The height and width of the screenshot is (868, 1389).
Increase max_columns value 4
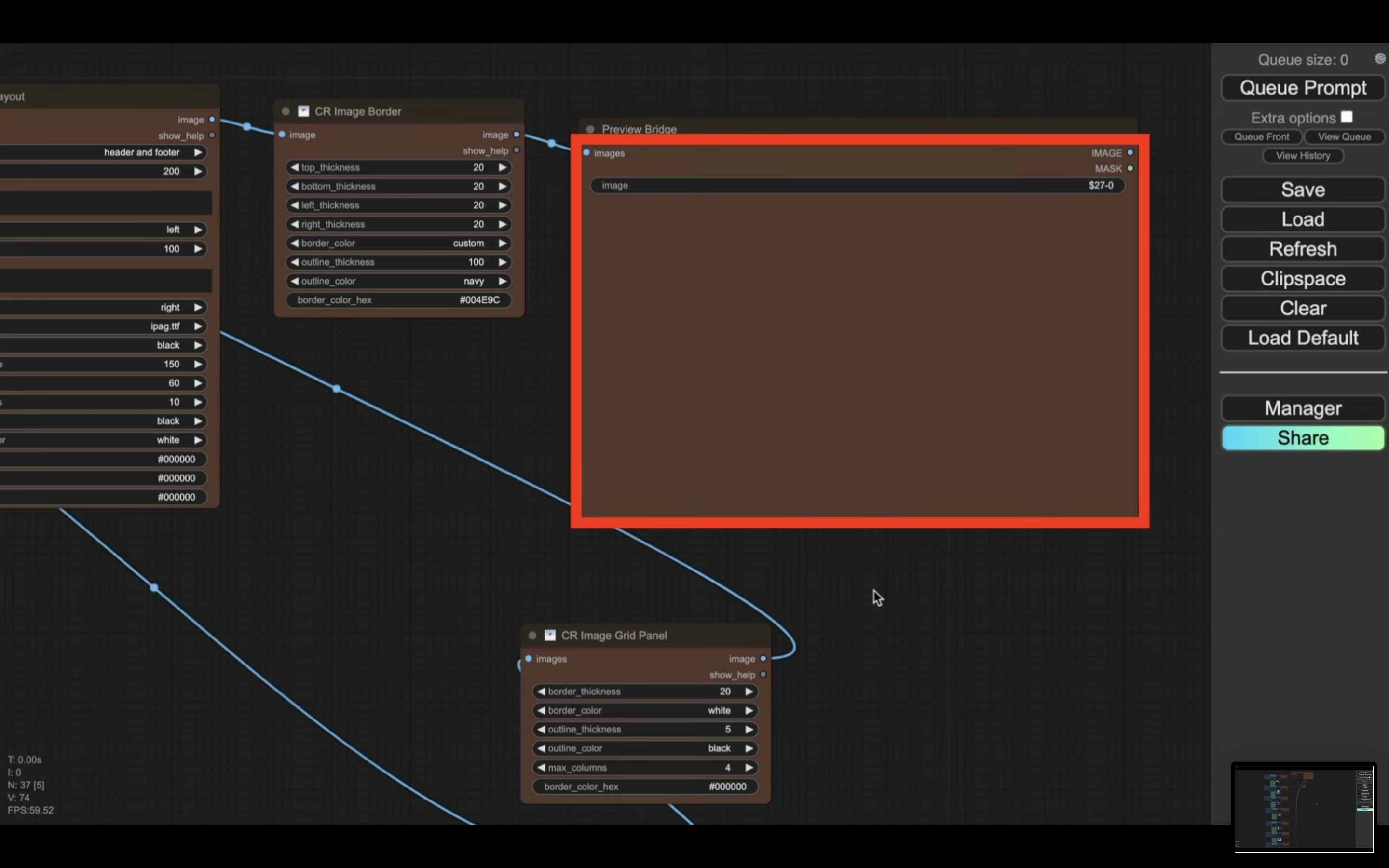(x=749, y=768)
